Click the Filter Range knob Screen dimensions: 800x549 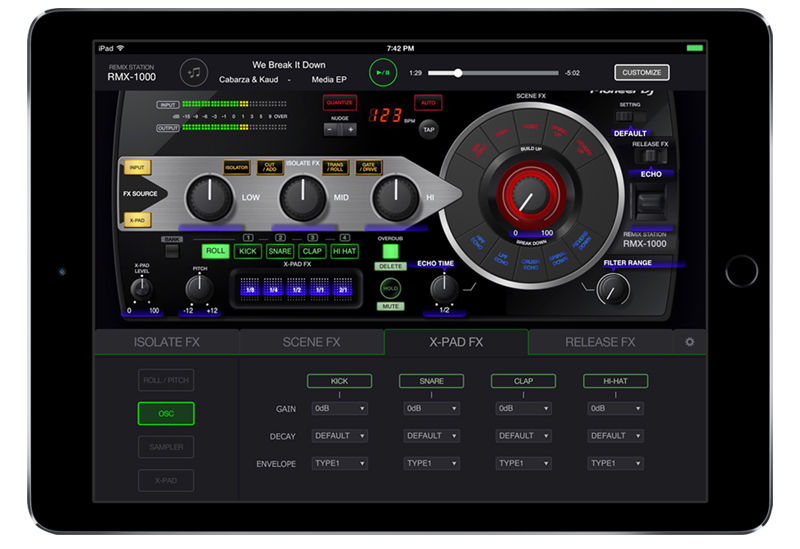613,288
